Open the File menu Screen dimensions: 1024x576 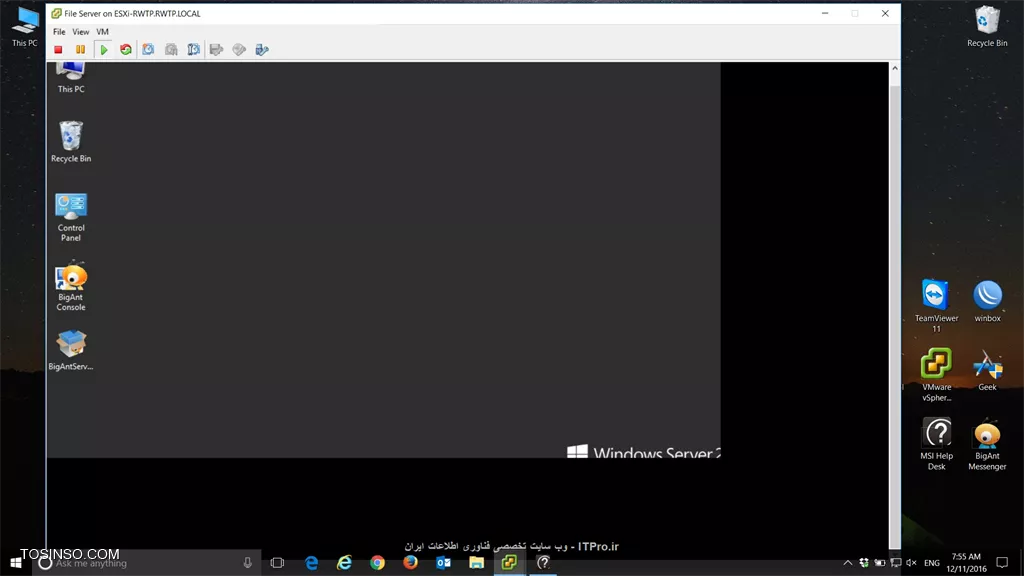[59, 31]
